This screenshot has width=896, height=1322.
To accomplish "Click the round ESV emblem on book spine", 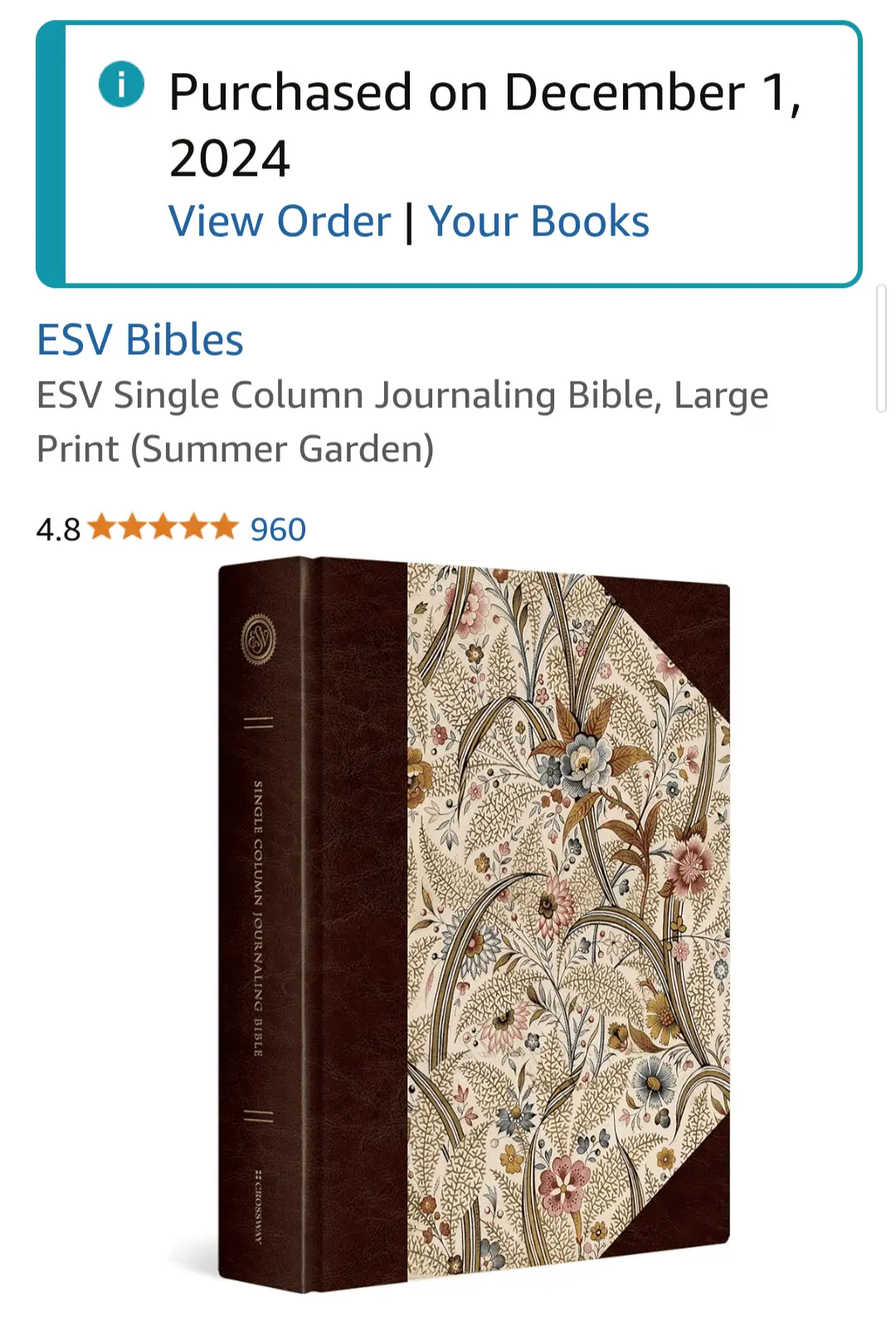I will [258, 640].
